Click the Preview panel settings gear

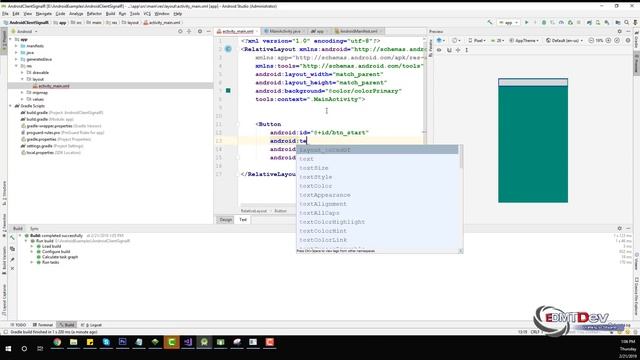click(x=620, y=31)
